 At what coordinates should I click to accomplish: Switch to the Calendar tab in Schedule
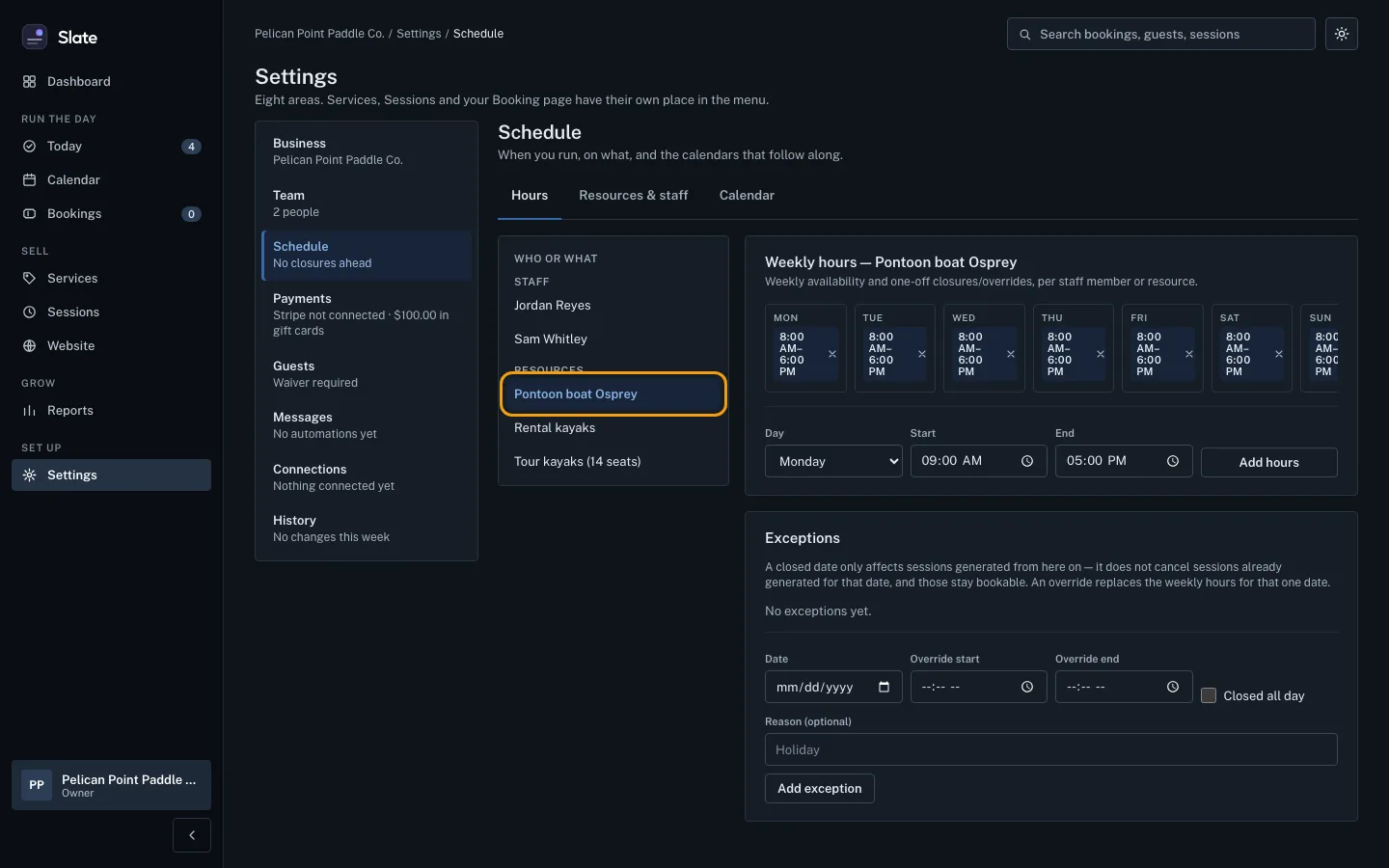(x=747, y=195)
